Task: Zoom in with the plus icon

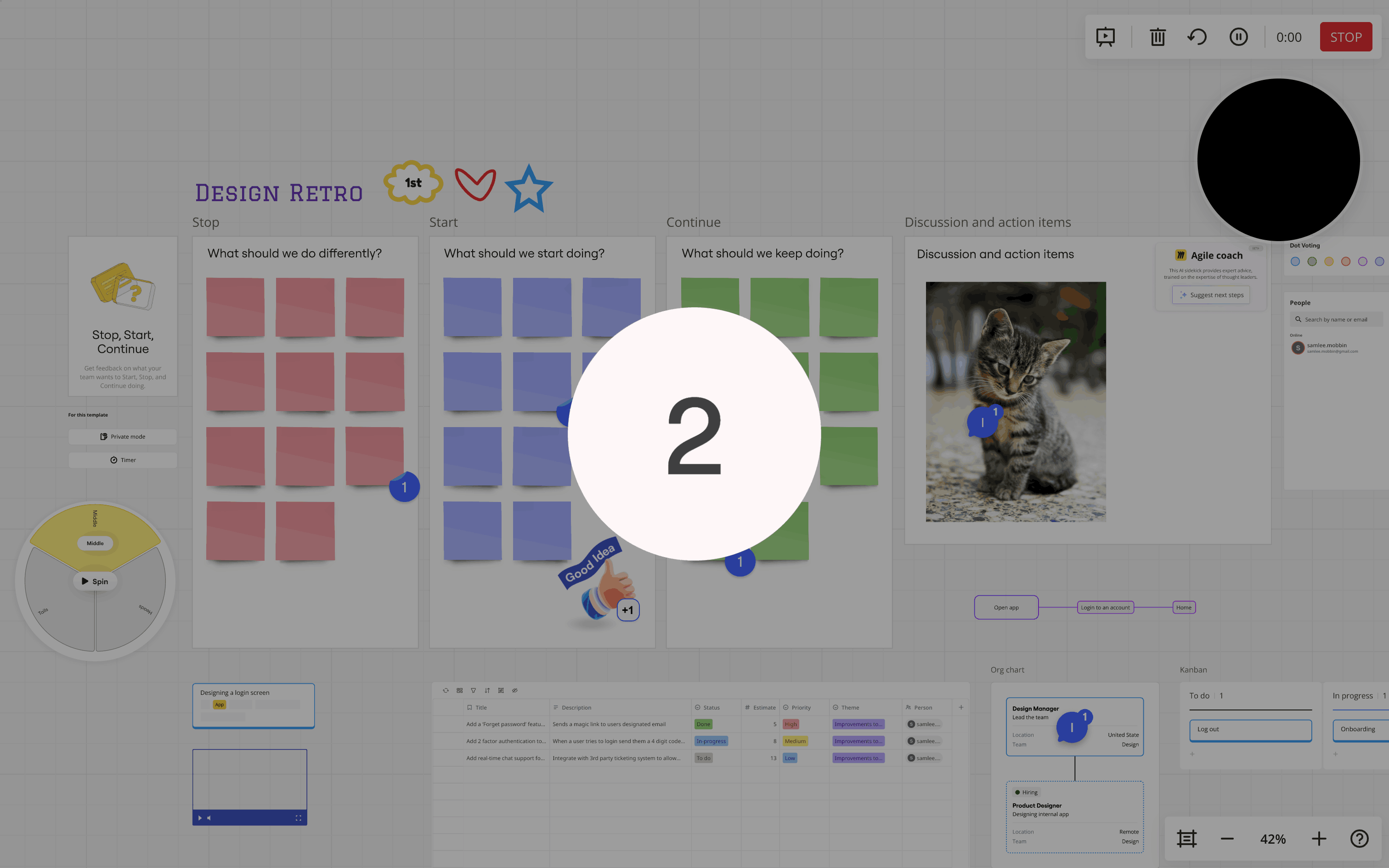Action: click(x=1319, y=839)
